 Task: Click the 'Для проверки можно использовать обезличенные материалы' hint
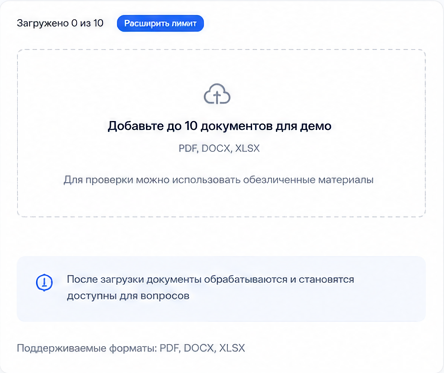(x=219, y=180)
